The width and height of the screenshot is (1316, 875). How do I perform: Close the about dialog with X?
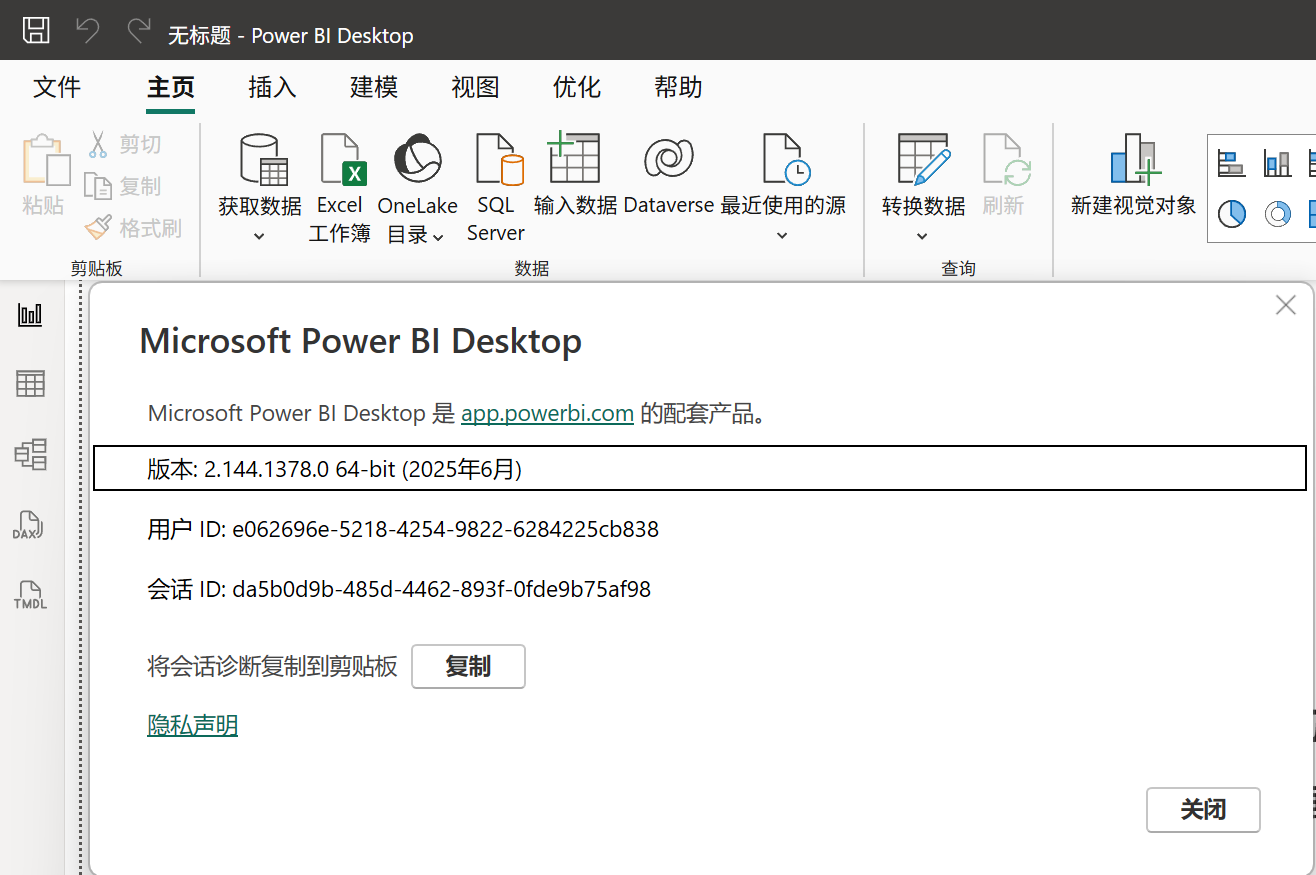click(x=1286, y=306)
